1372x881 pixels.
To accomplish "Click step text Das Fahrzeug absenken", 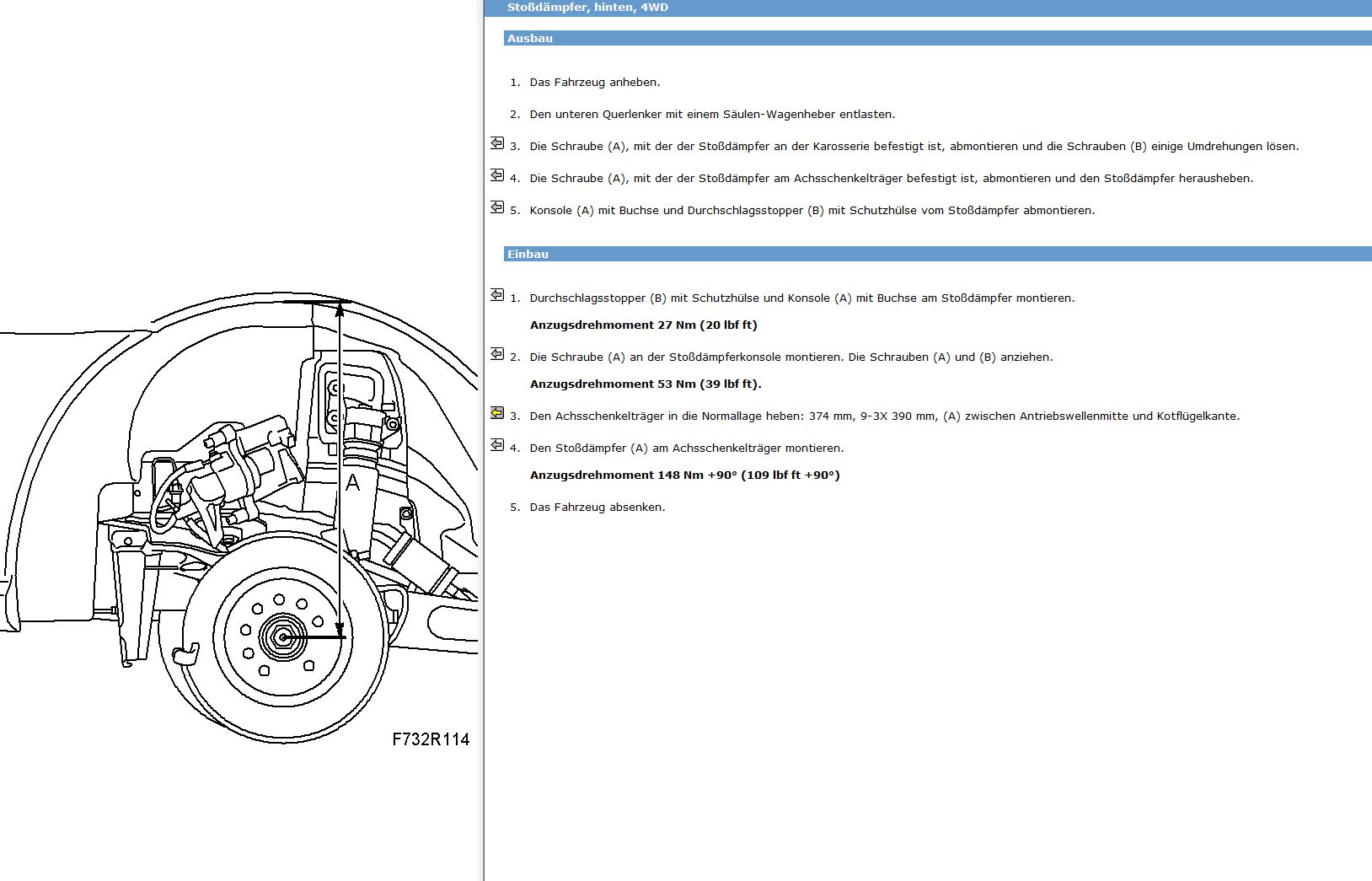I will 598,508.
